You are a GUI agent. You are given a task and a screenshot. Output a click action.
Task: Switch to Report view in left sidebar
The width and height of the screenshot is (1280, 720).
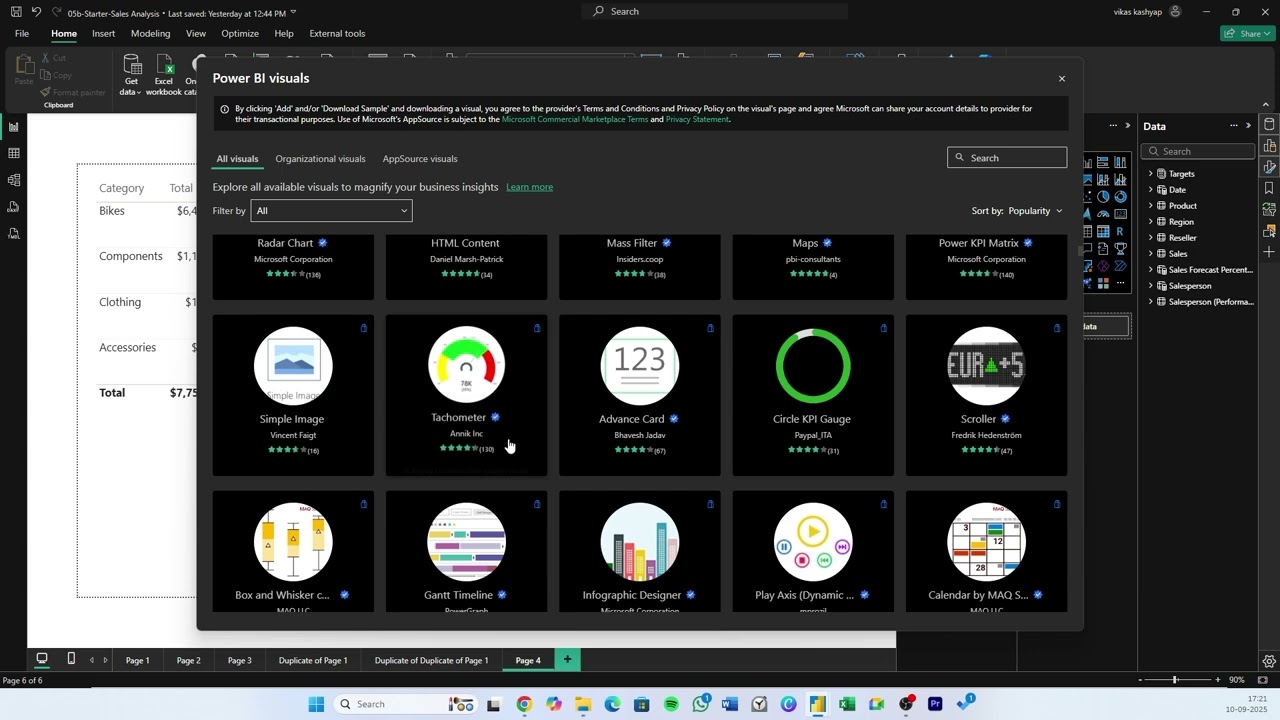[14, 126]
